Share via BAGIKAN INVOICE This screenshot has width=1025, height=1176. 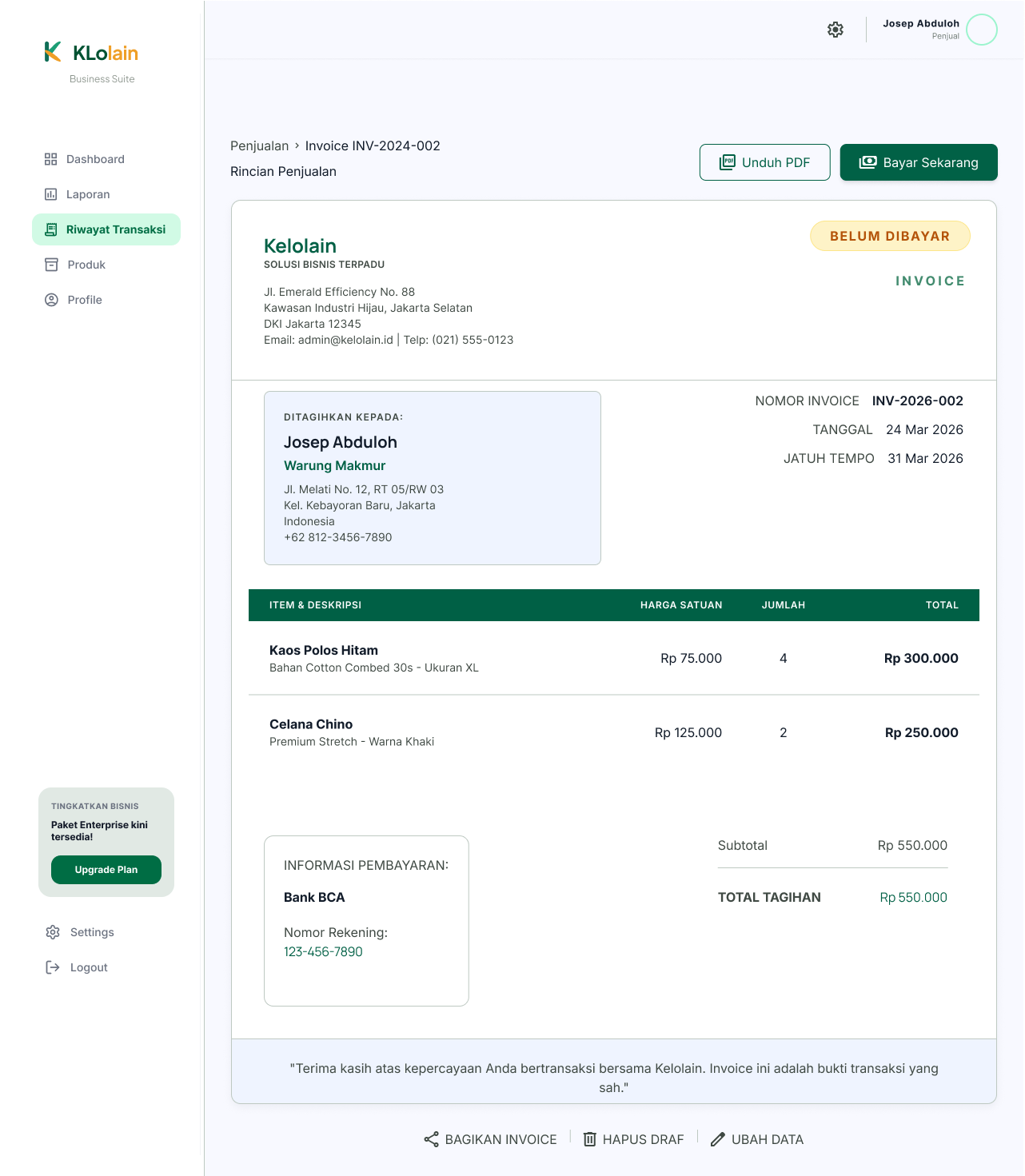pos(490,1139)
